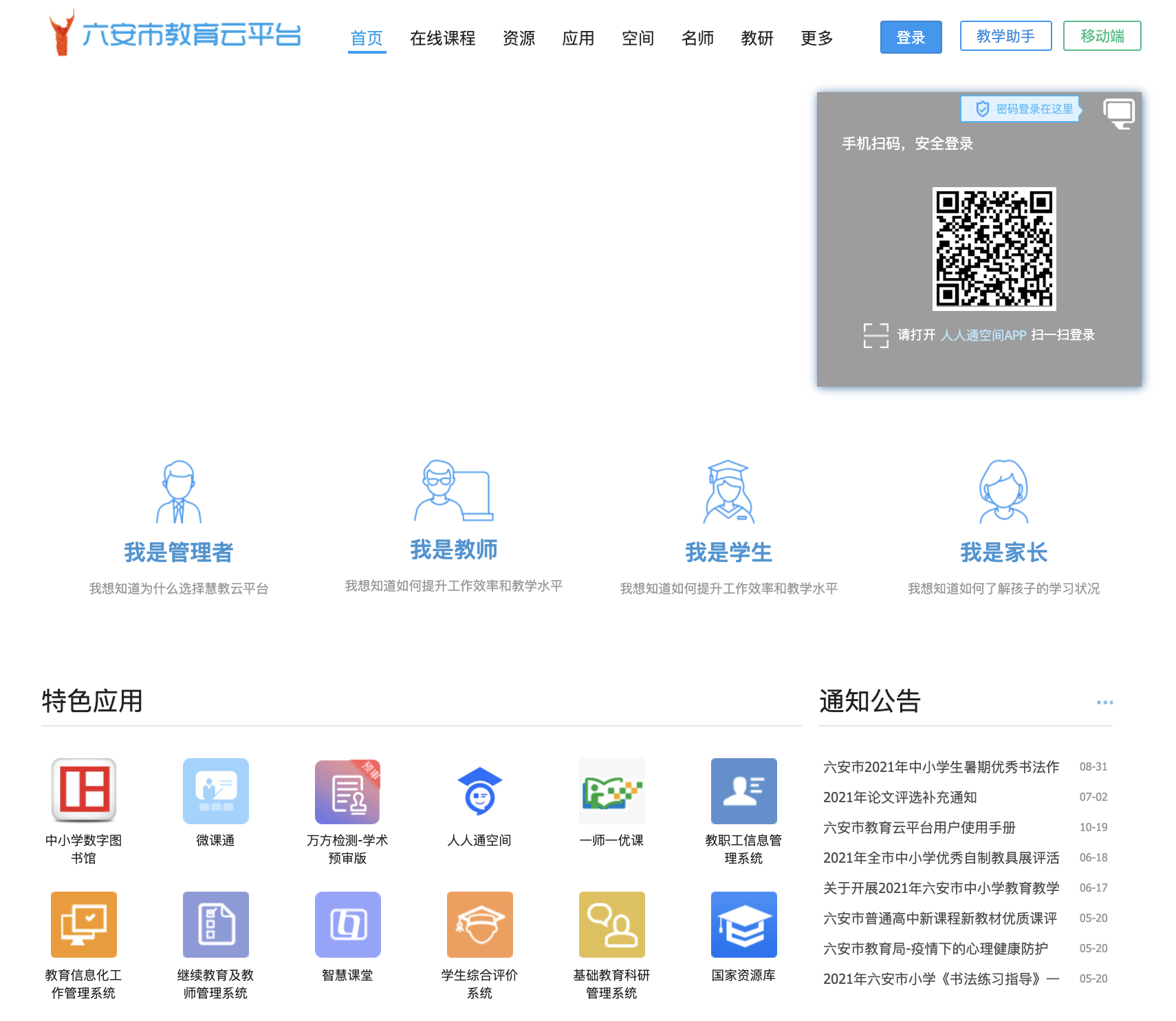Open 万方检测-学术预审版 icon
Screen dimensions: 1176x1021
point(347,791)
